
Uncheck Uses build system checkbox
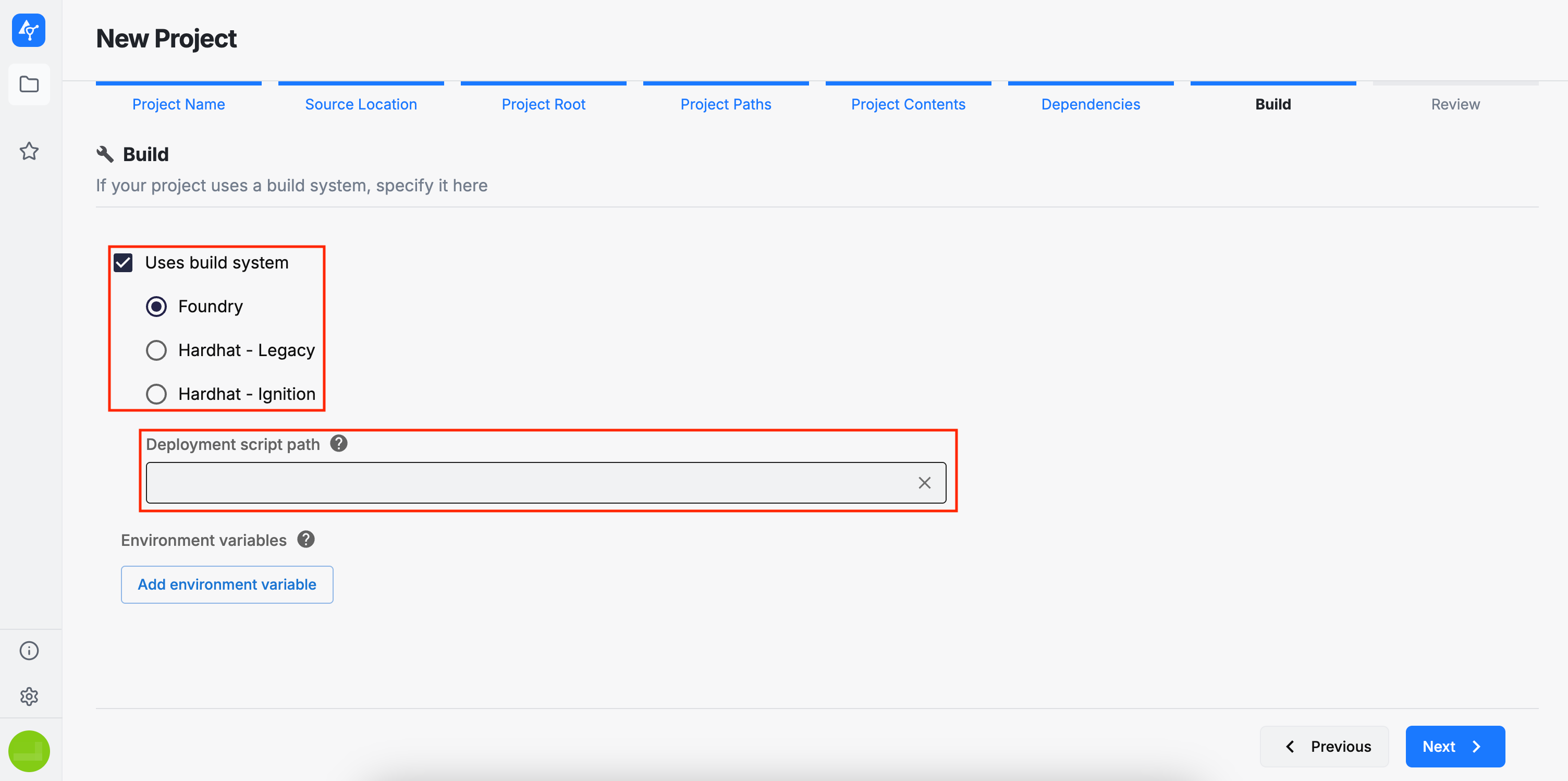click(x=124, y=263)
